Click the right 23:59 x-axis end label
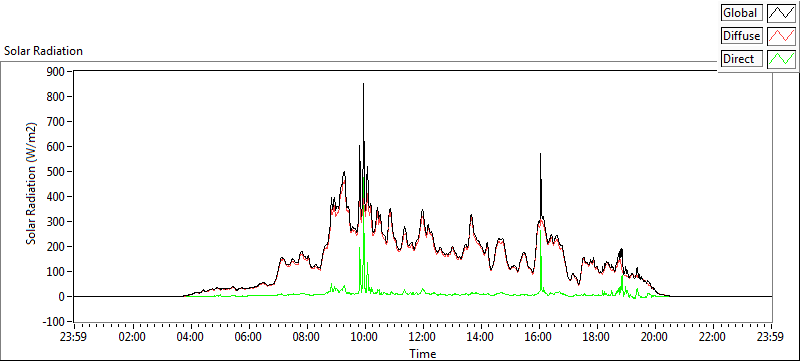Image resolution: width=800 pixels, height=361 pixels. [771, 337]
